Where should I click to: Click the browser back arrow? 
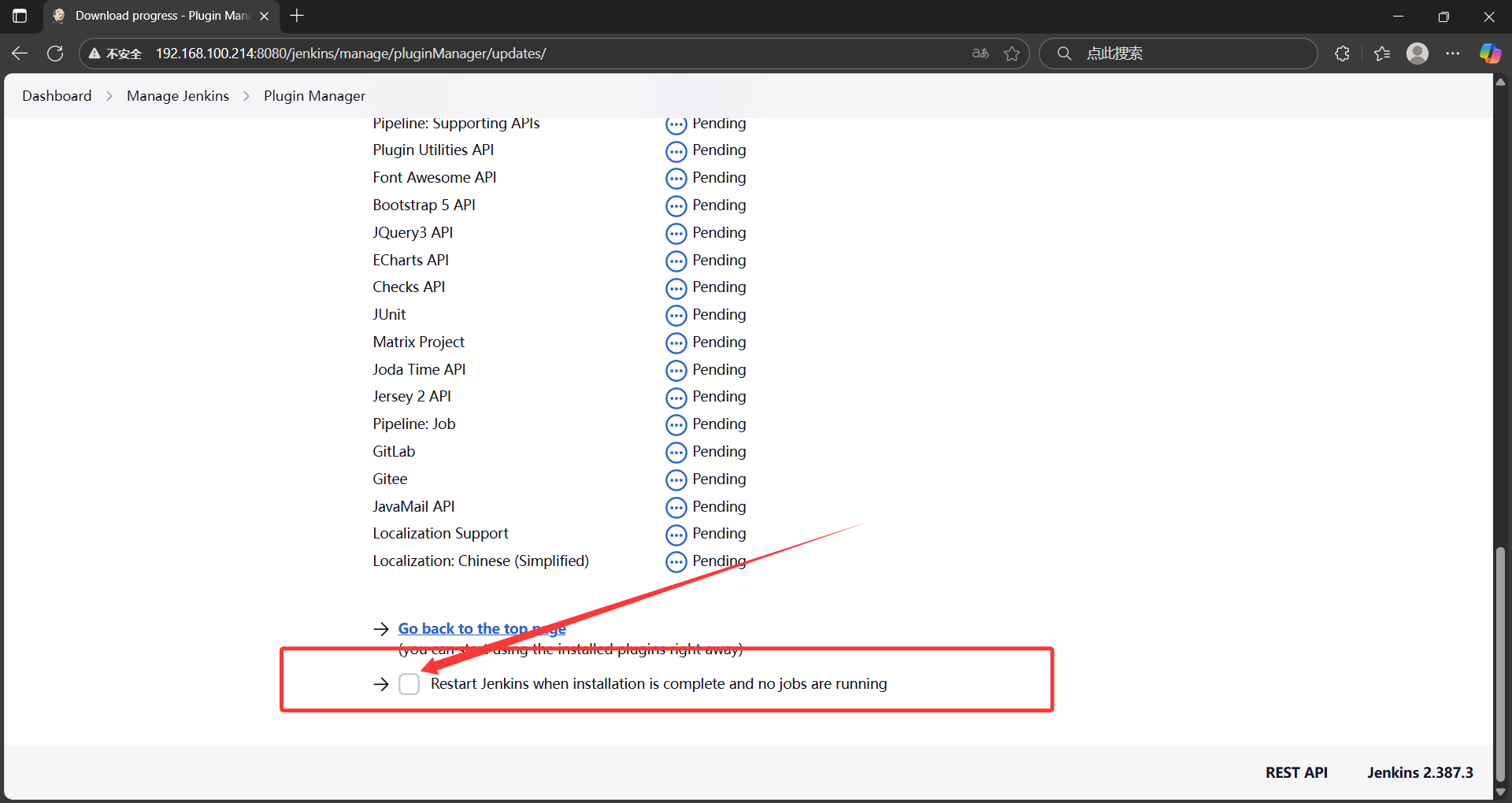[x=20, y=54]
